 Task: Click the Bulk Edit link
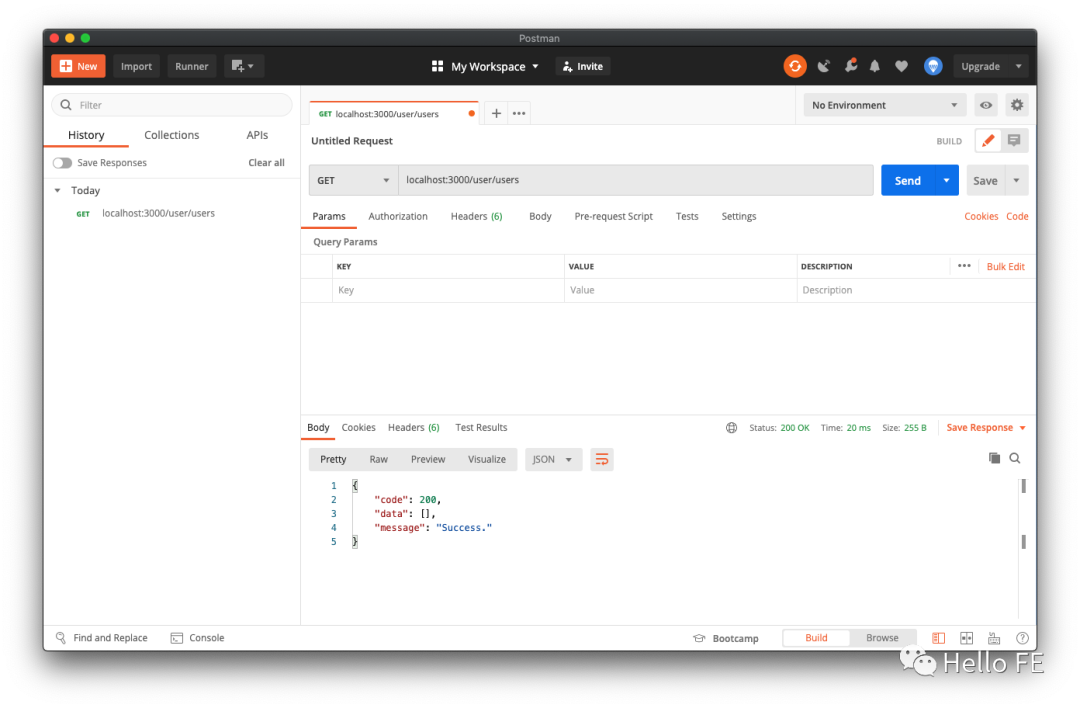coord(1006,267)
